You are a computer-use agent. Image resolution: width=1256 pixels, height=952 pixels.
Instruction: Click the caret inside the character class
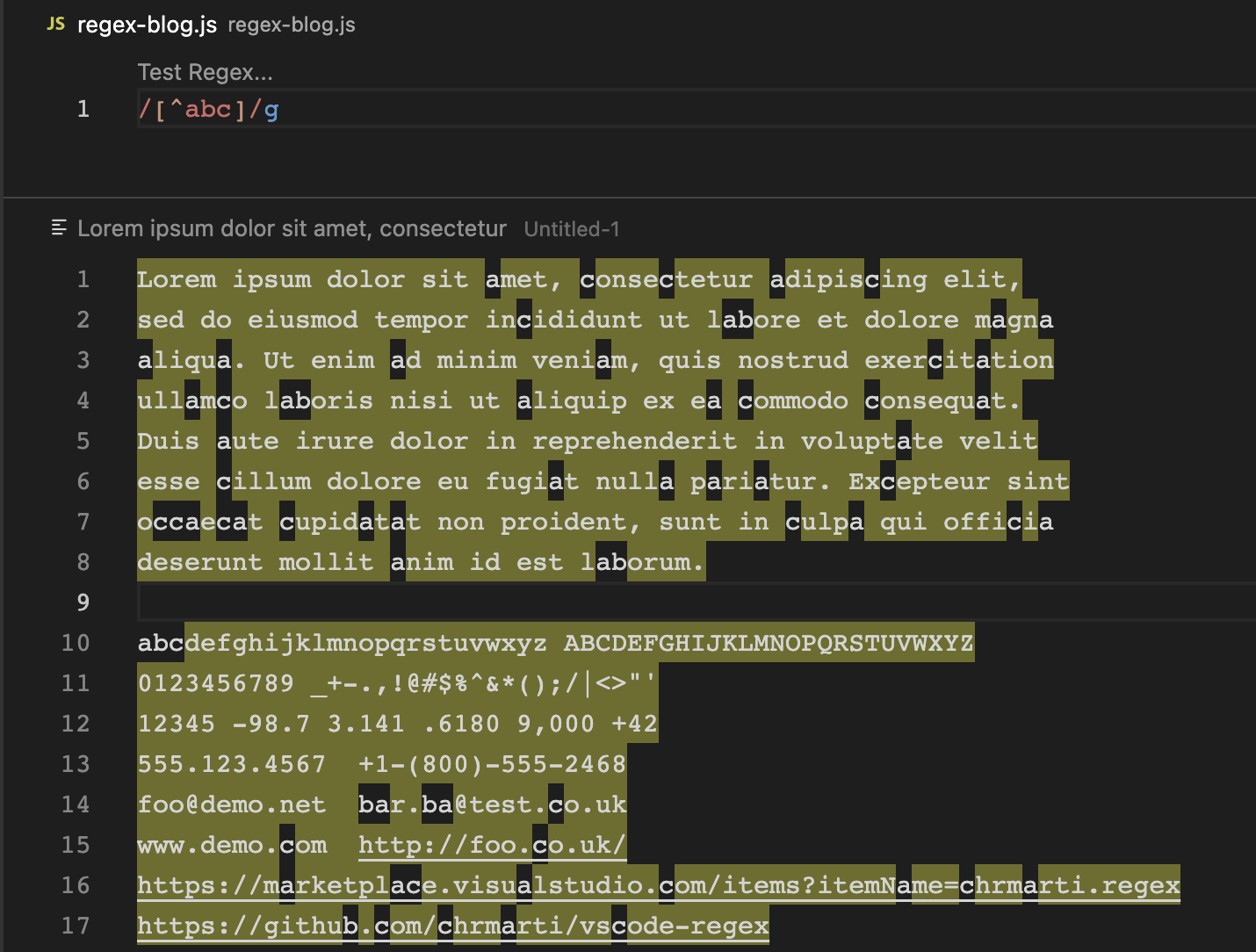click(x=176, y=109)
